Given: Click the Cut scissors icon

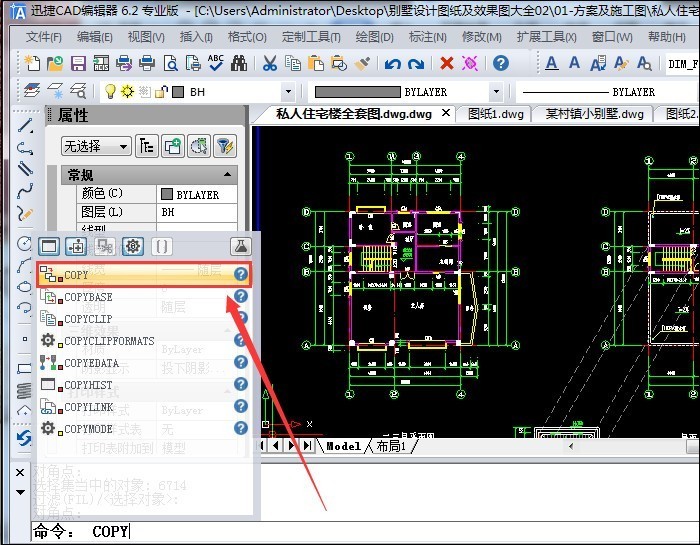Looking at the screenshot, I should (269, 64).
